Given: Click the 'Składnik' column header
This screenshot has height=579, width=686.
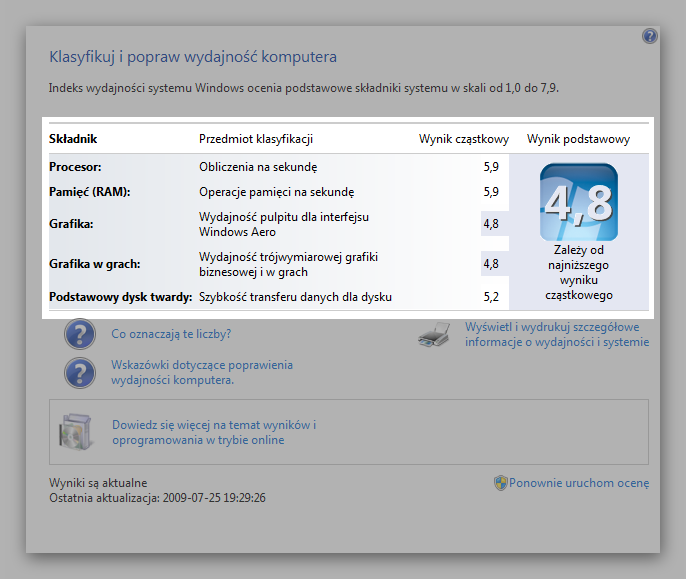Looking at the screenshot, I should point(73,139).
